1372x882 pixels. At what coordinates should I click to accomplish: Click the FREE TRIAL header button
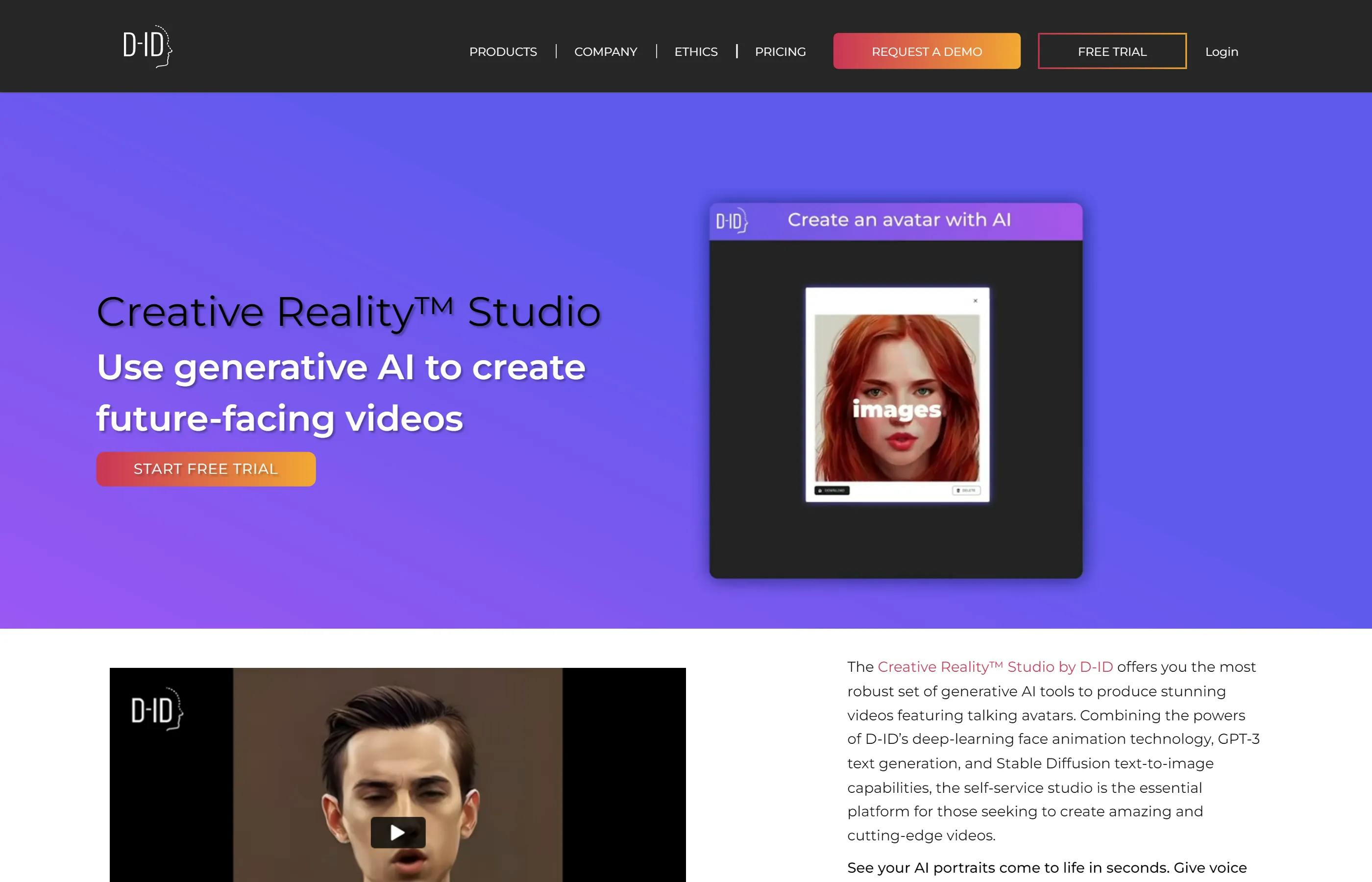1112,51
